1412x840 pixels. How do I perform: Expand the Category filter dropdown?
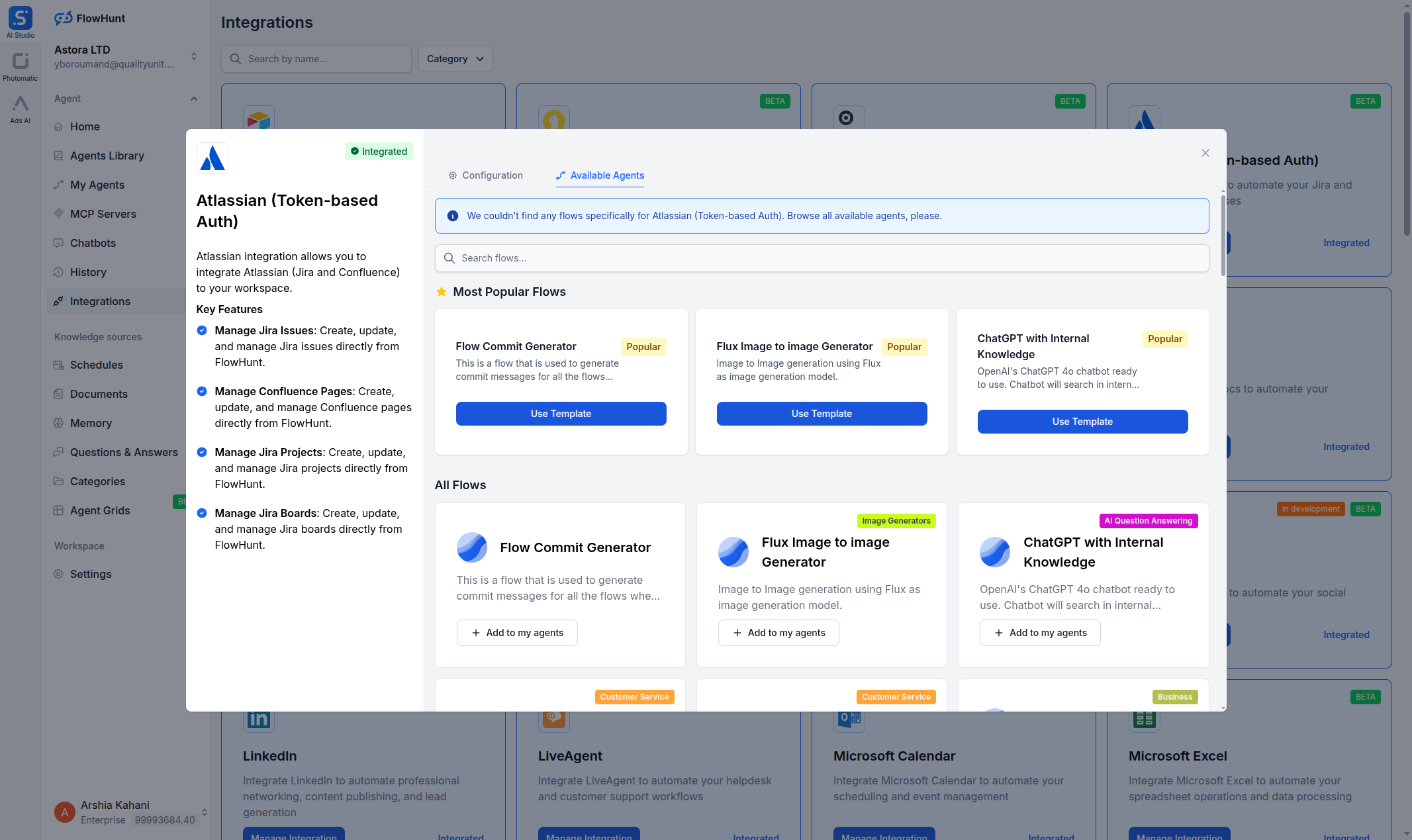tap(455, 59)
